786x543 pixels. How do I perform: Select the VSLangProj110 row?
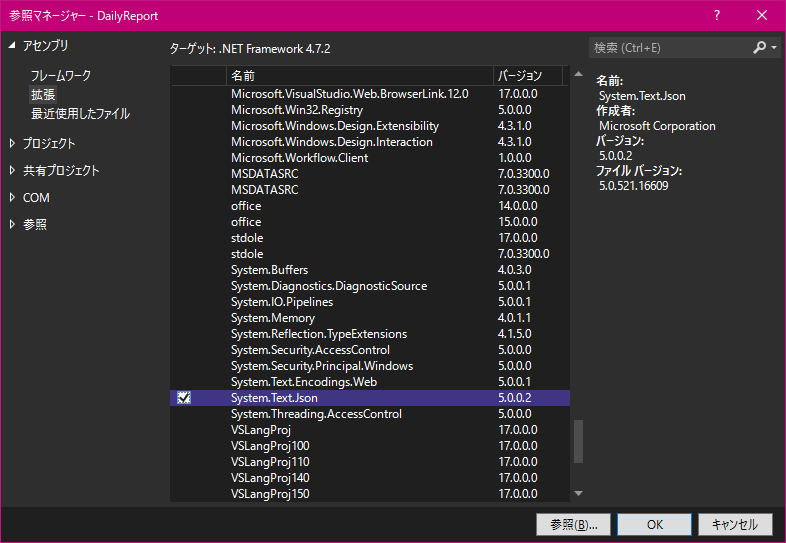click(x=370, y=462)
